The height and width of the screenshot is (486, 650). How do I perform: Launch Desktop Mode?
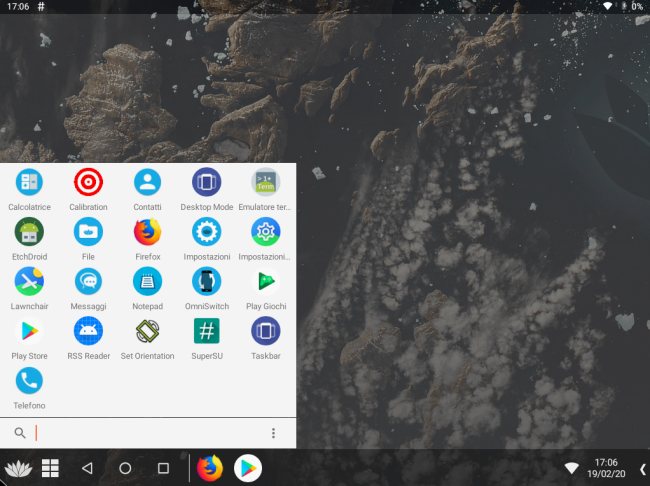[x=206, y=182]
